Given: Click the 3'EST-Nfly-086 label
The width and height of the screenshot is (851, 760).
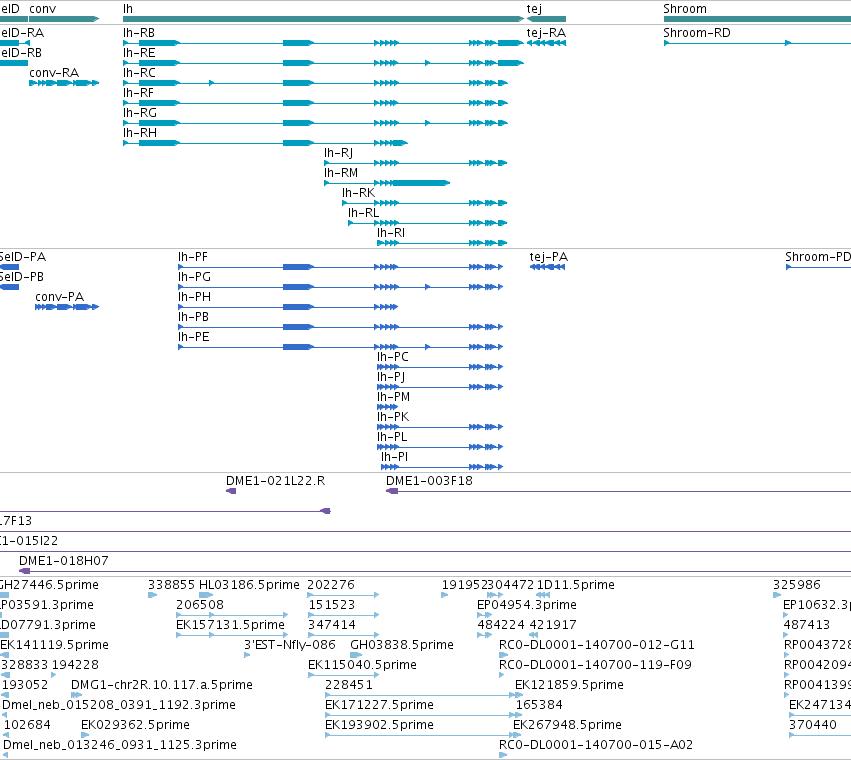Looking at the screenshot, I should click(x=290, y=645).
